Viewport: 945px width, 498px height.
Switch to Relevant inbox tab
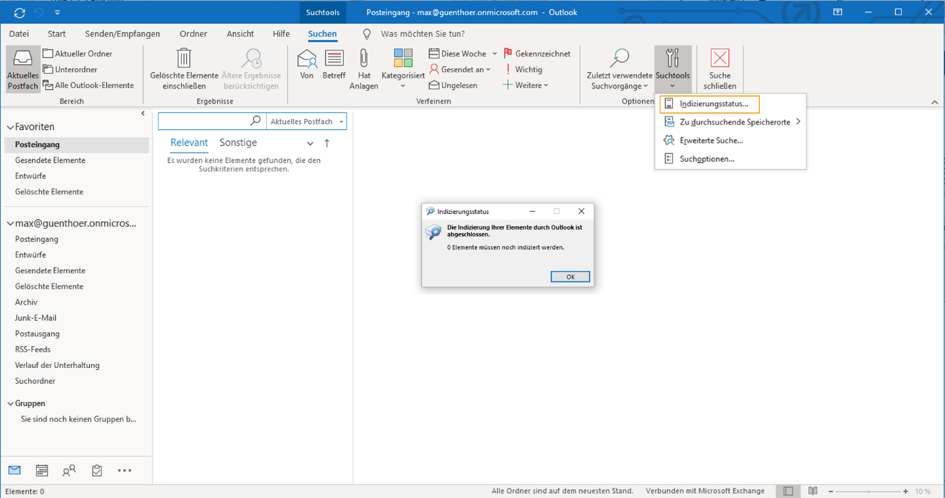189,143
